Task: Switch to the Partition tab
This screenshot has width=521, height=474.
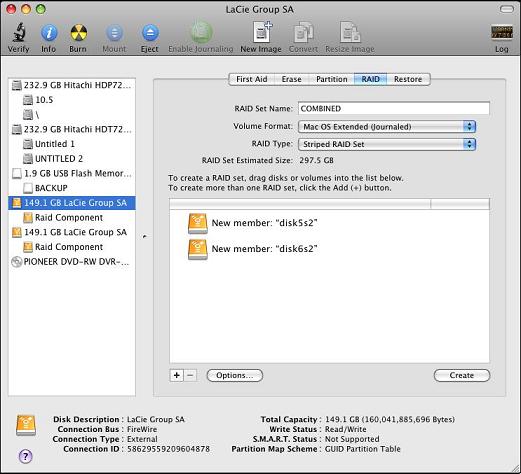Action: [x=332, y=79]
